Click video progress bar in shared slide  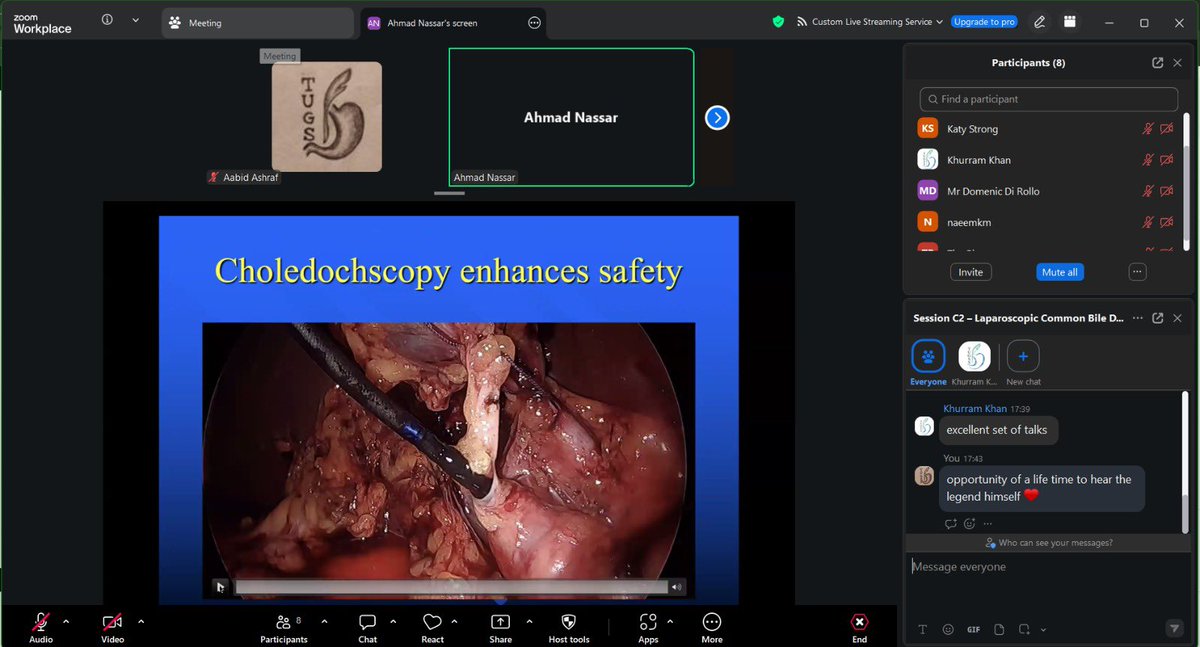[450, 587]
